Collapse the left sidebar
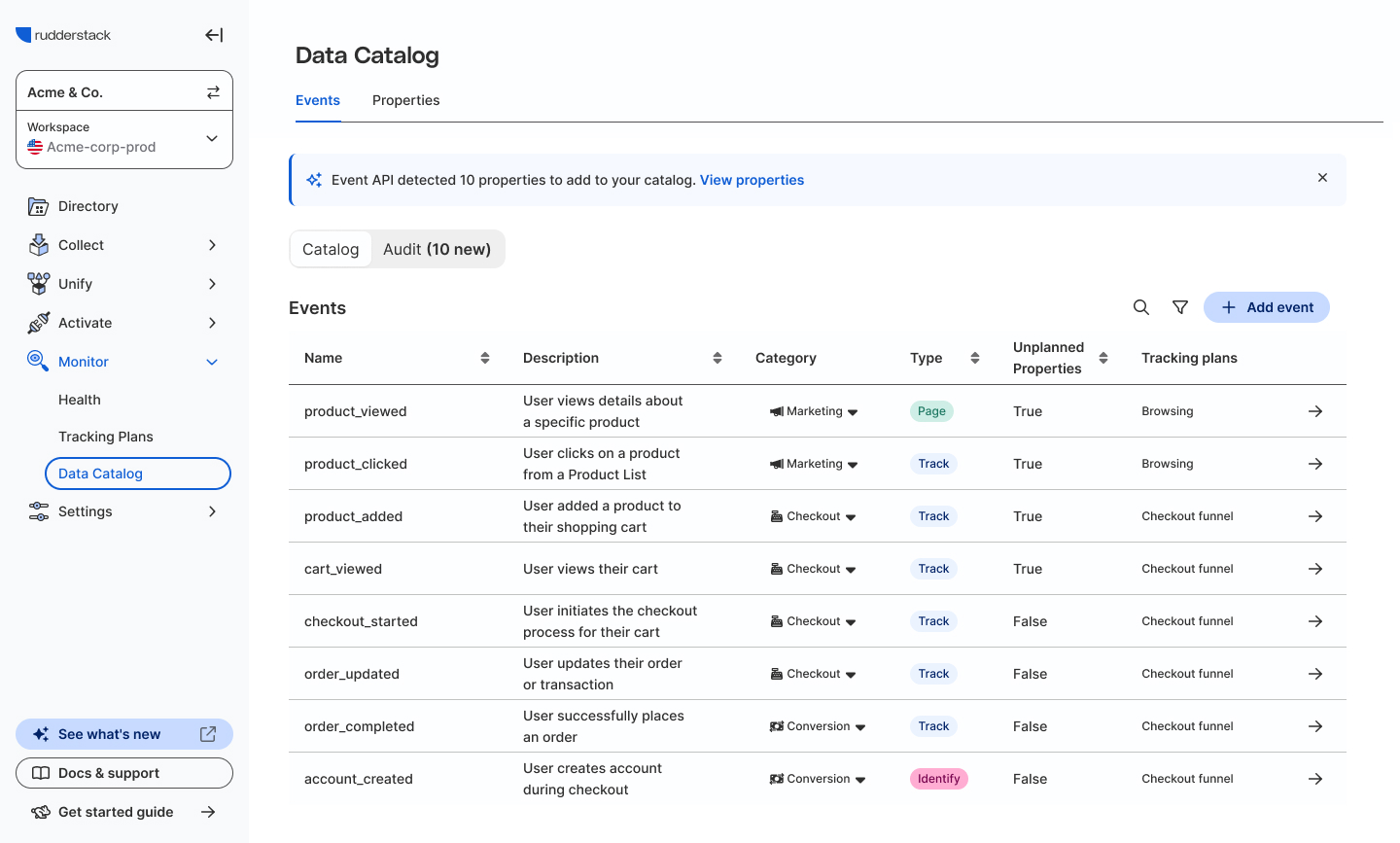The width and height of the screenshot is (1400, 843). tap(213, 35)
